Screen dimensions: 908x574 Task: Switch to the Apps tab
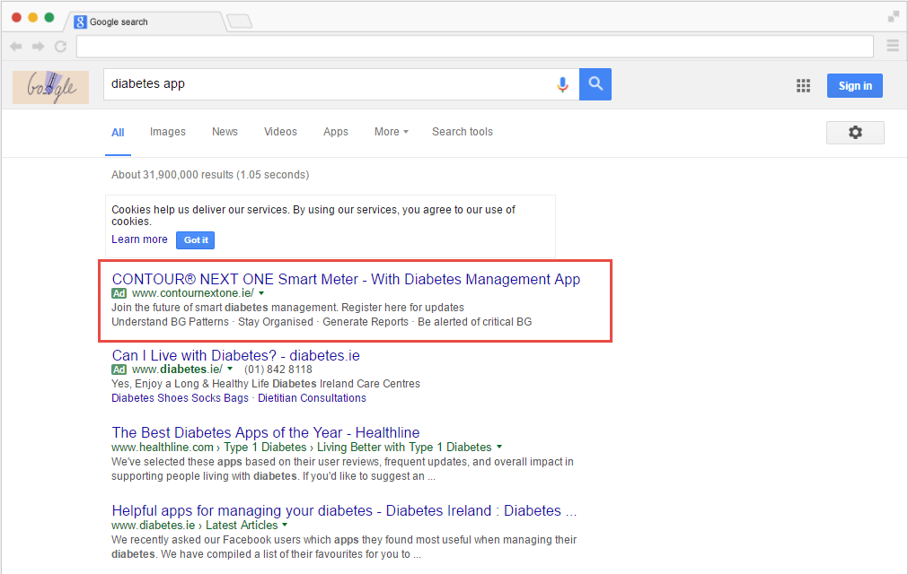336,132
